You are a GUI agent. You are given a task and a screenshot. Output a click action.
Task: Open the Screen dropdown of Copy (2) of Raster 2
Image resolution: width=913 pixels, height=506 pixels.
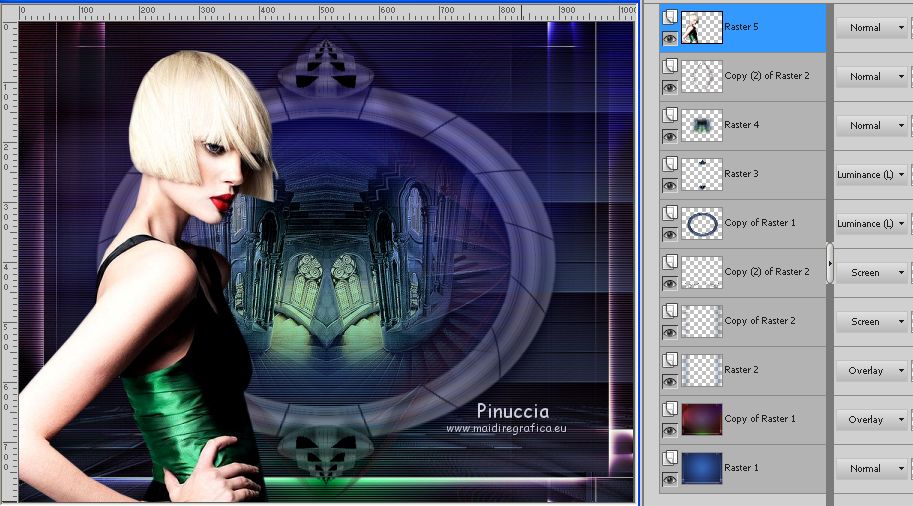[873, 272]
